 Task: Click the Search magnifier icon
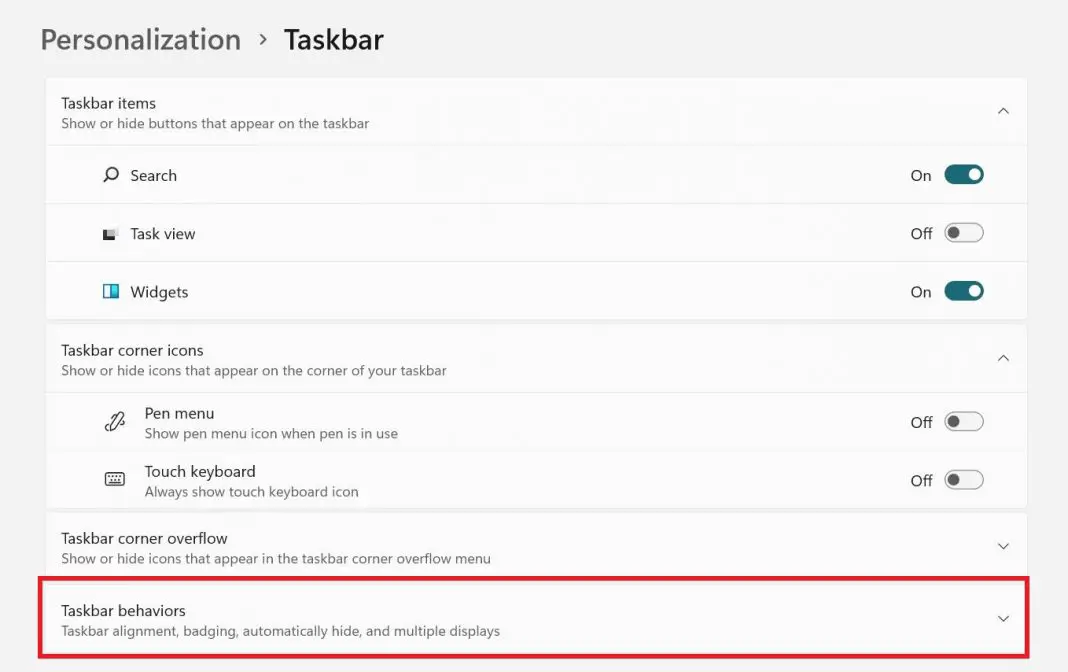[x=111, y=174]
